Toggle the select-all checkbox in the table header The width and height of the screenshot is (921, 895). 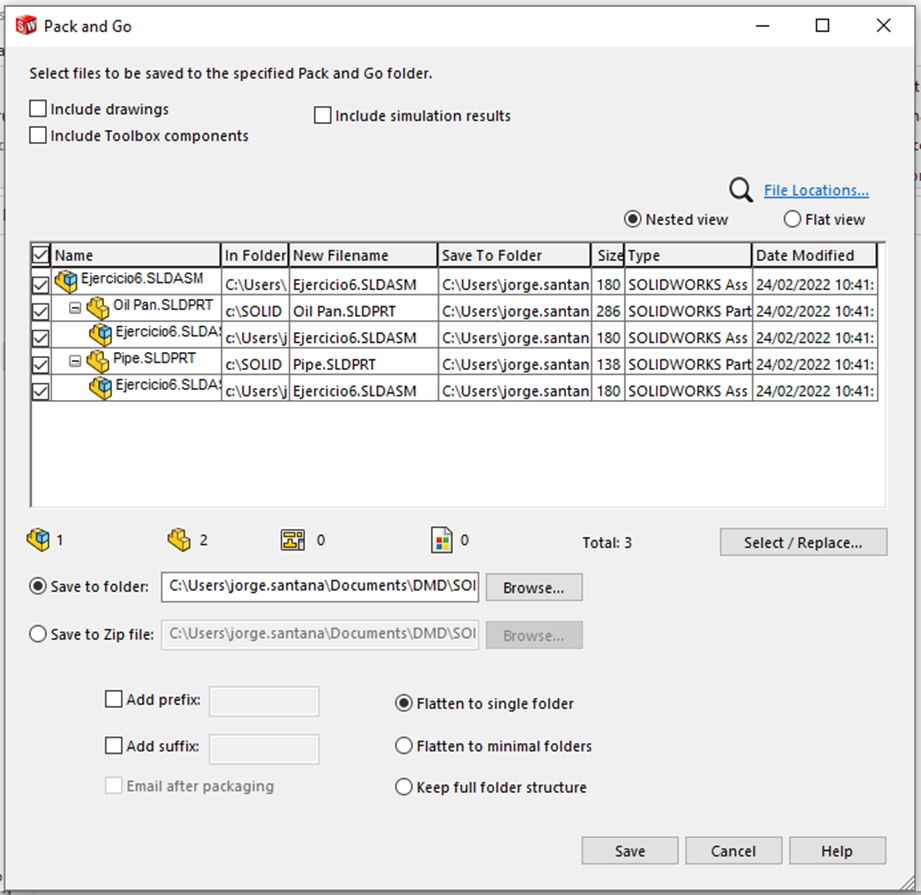point(41,255)
